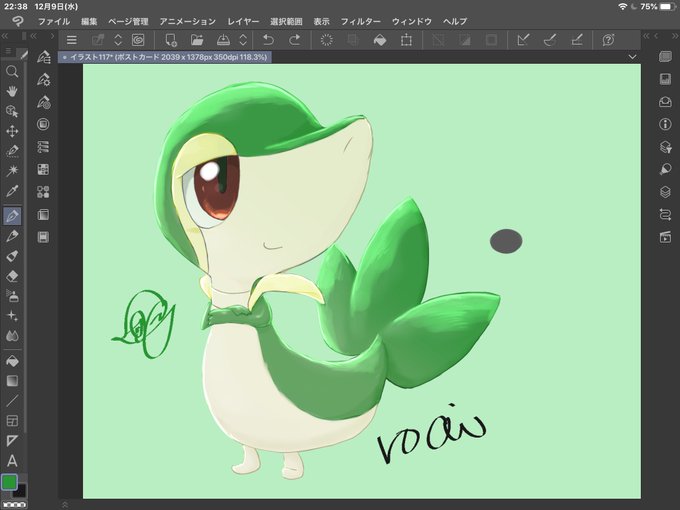This screenshot has height=510, width=680.
Task: Select the Text tool
Action: [x=12, y=461]
